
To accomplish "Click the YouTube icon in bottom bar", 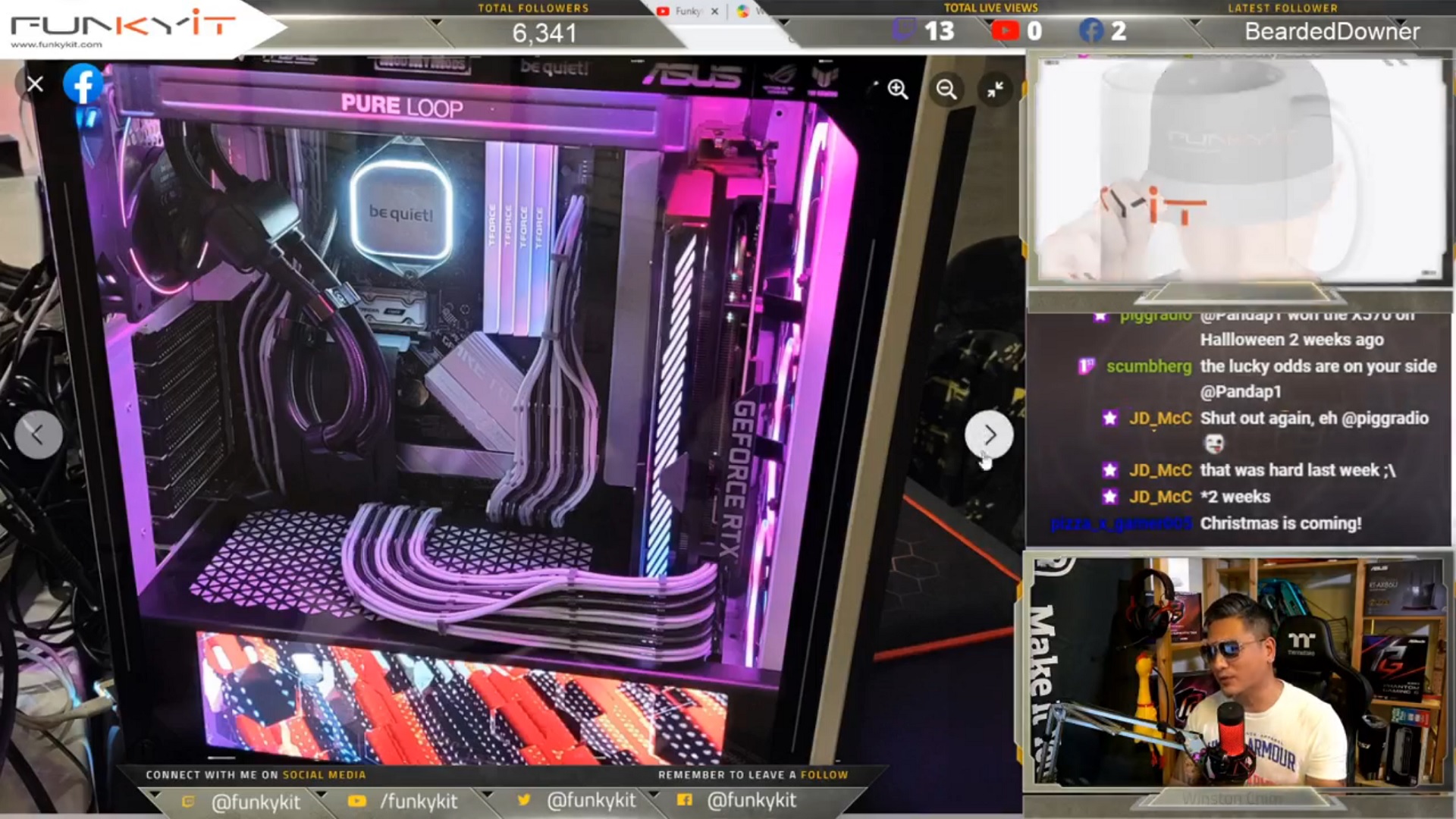I will 356,801.
